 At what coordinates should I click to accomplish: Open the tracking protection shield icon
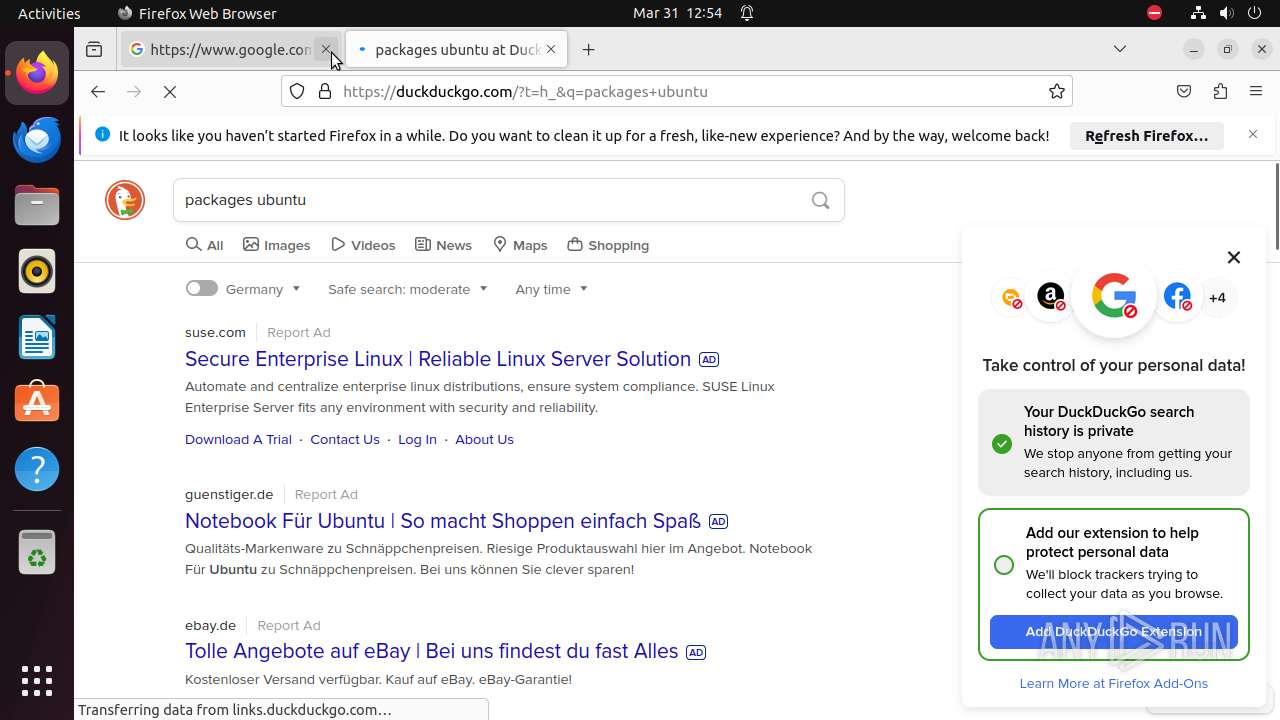(297, 91)
